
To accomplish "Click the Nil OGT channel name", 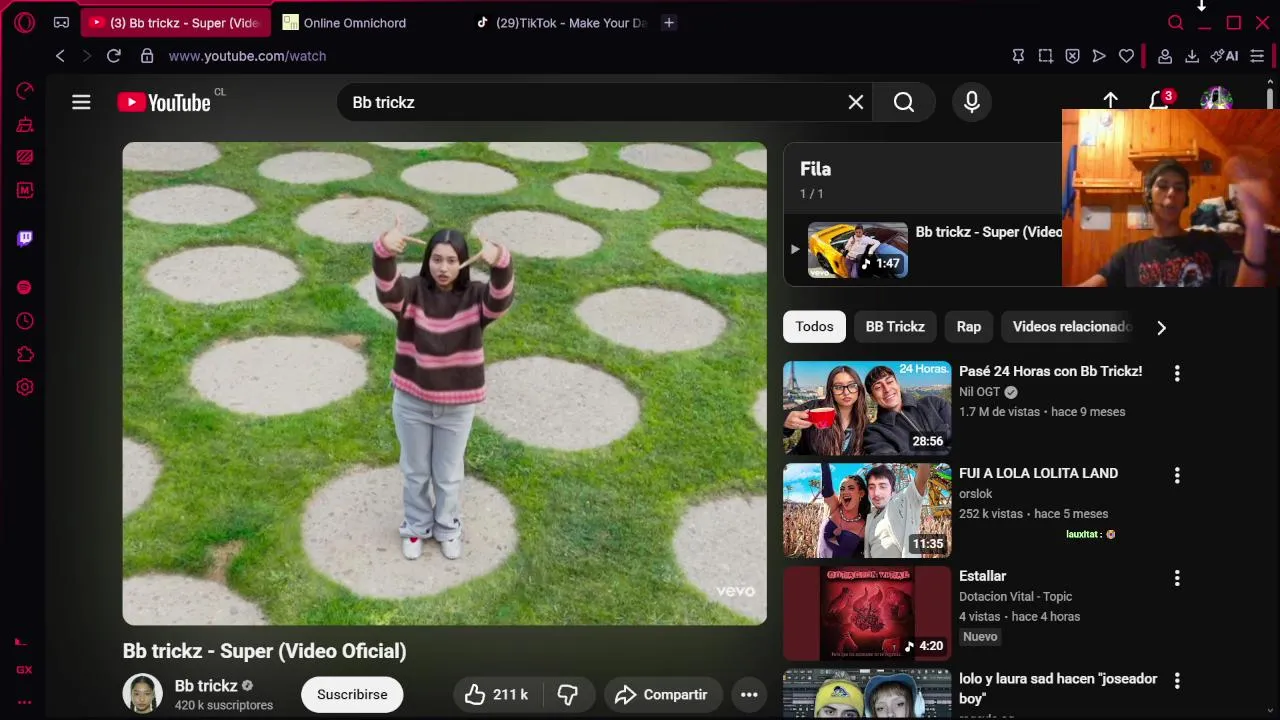I will pos(980,392).
